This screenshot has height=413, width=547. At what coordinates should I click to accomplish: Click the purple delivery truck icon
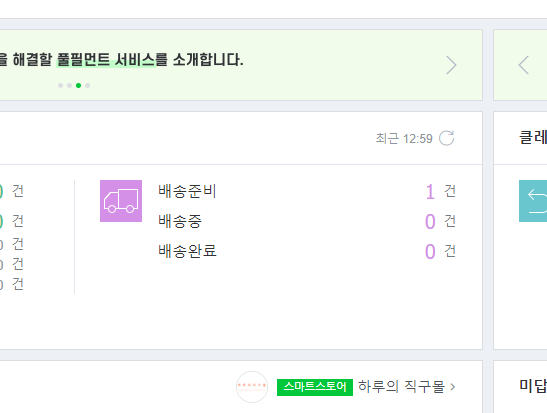tap(121, 201)
